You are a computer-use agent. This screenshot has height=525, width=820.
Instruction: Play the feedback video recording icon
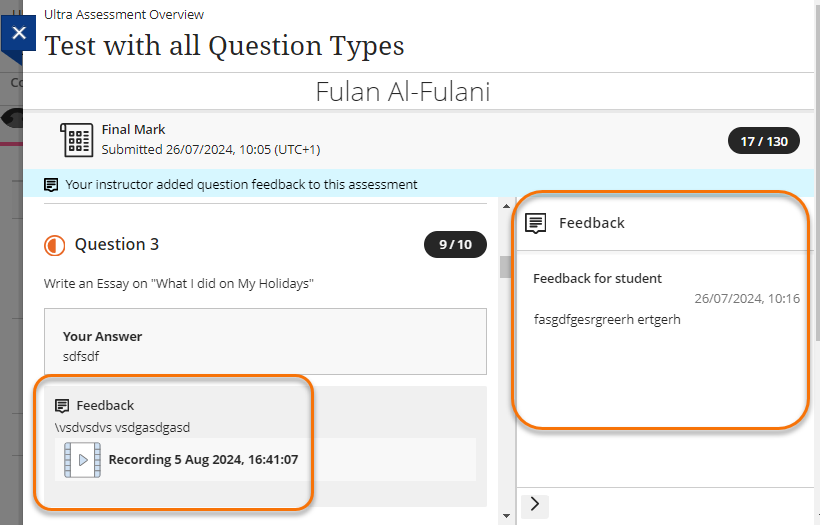(82, 460)
